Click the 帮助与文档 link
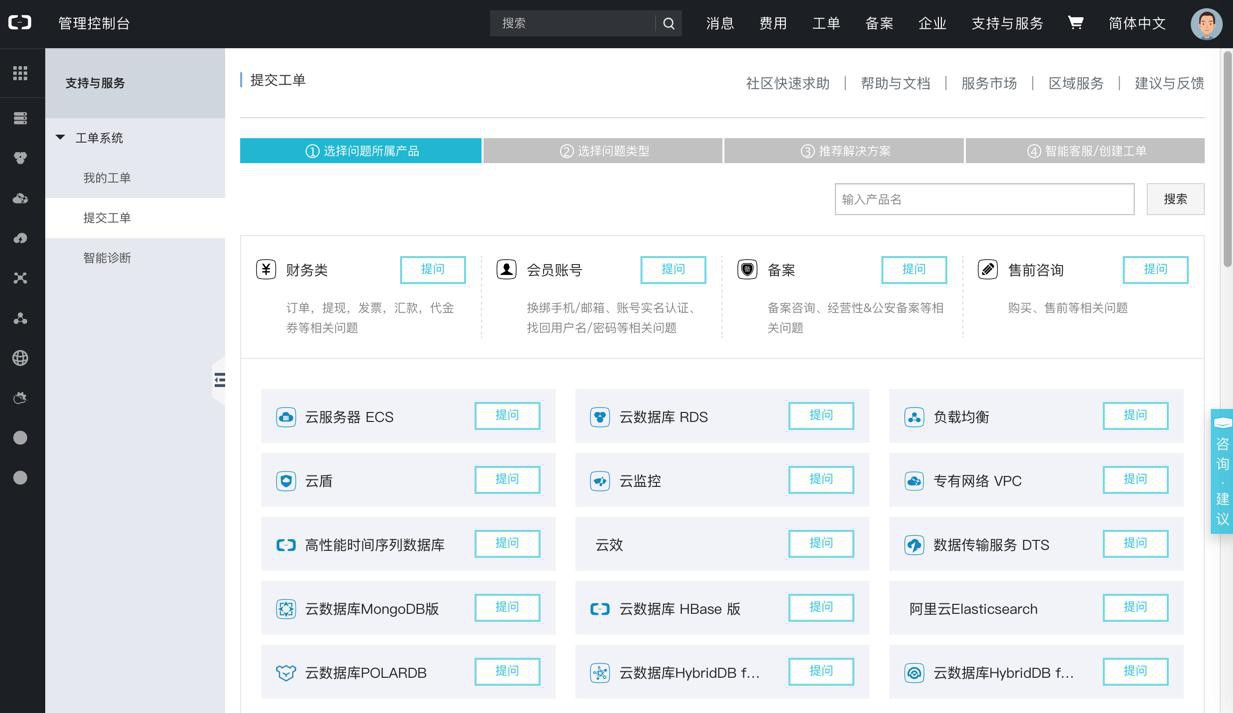Image resolution: width=1233 pixels, height=713 pixels. tap(895, 83)
